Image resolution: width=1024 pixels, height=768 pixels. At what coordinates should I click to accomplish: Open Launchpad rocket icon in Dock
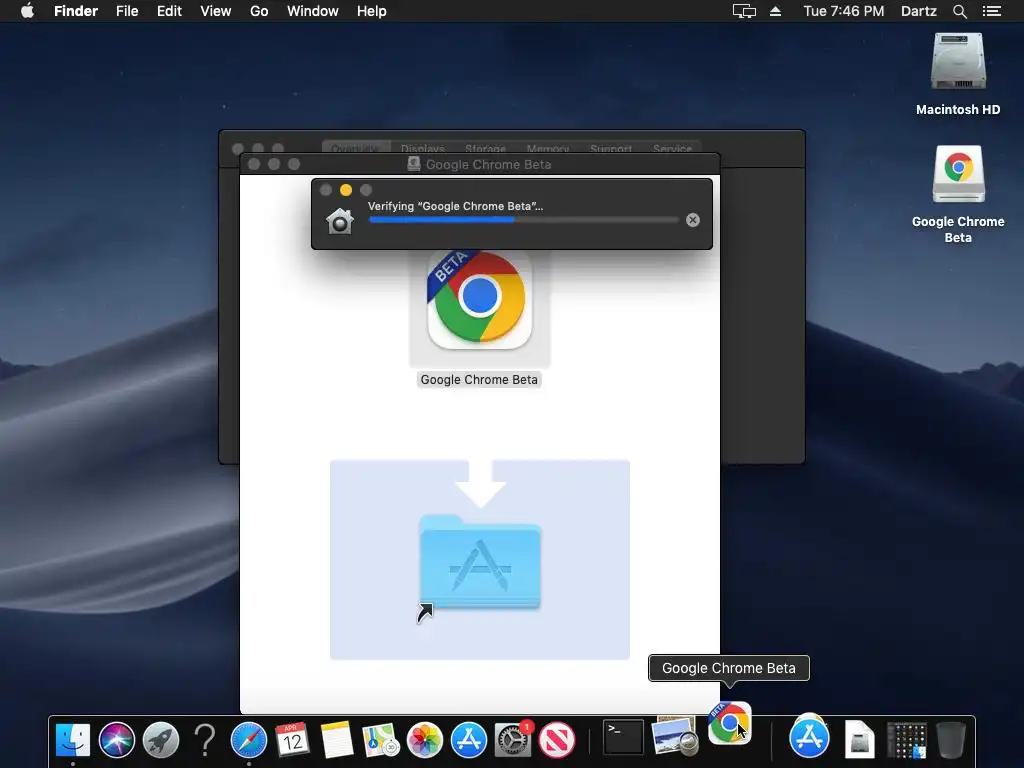[x=161, y=741]
